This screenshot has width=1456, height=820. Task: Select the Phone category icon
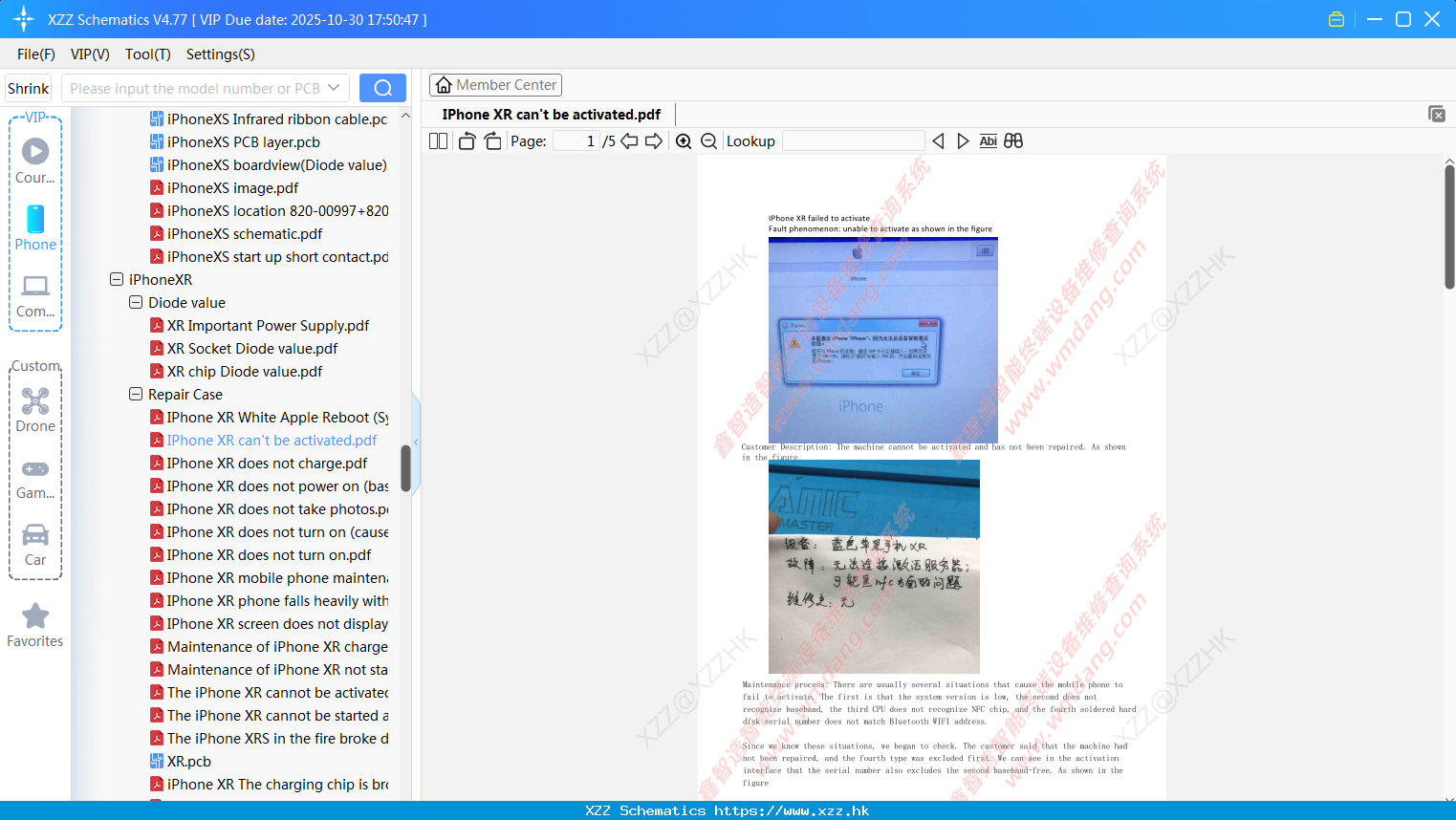(x=35, y=228)
